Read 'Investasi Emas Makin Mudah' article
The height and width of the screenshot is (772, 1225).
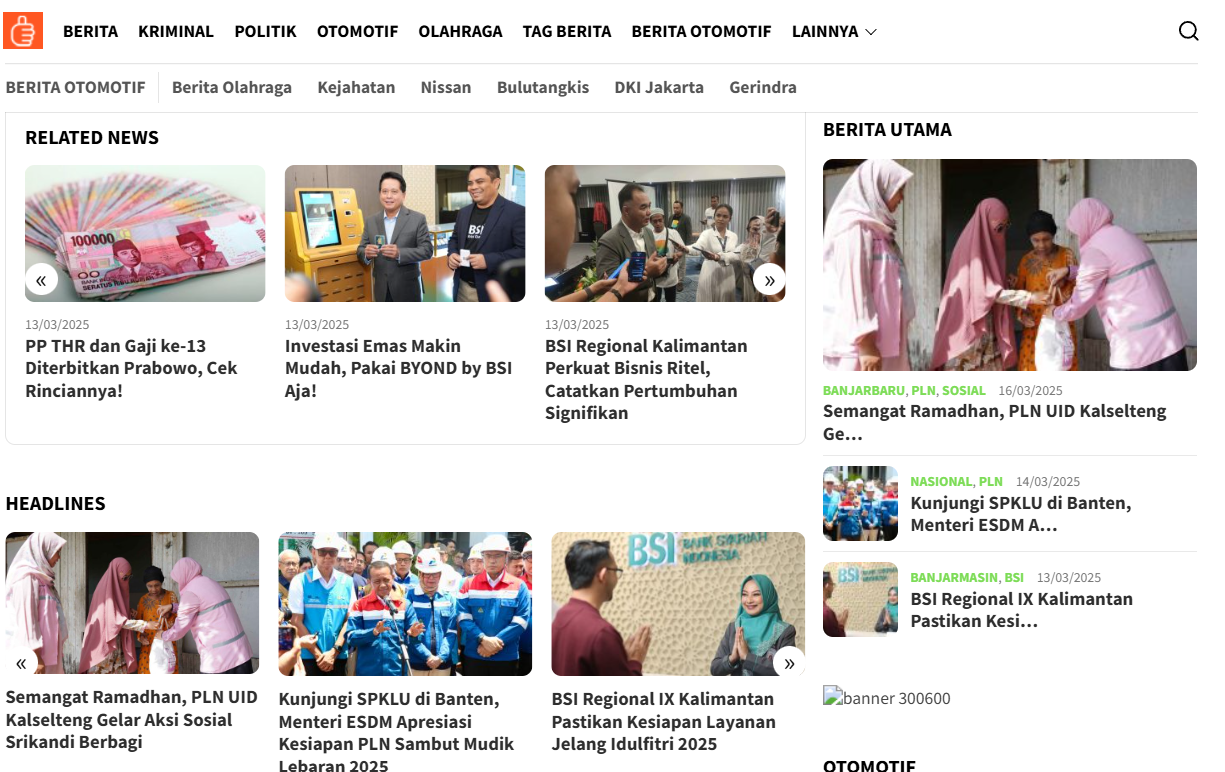(398, 368)
